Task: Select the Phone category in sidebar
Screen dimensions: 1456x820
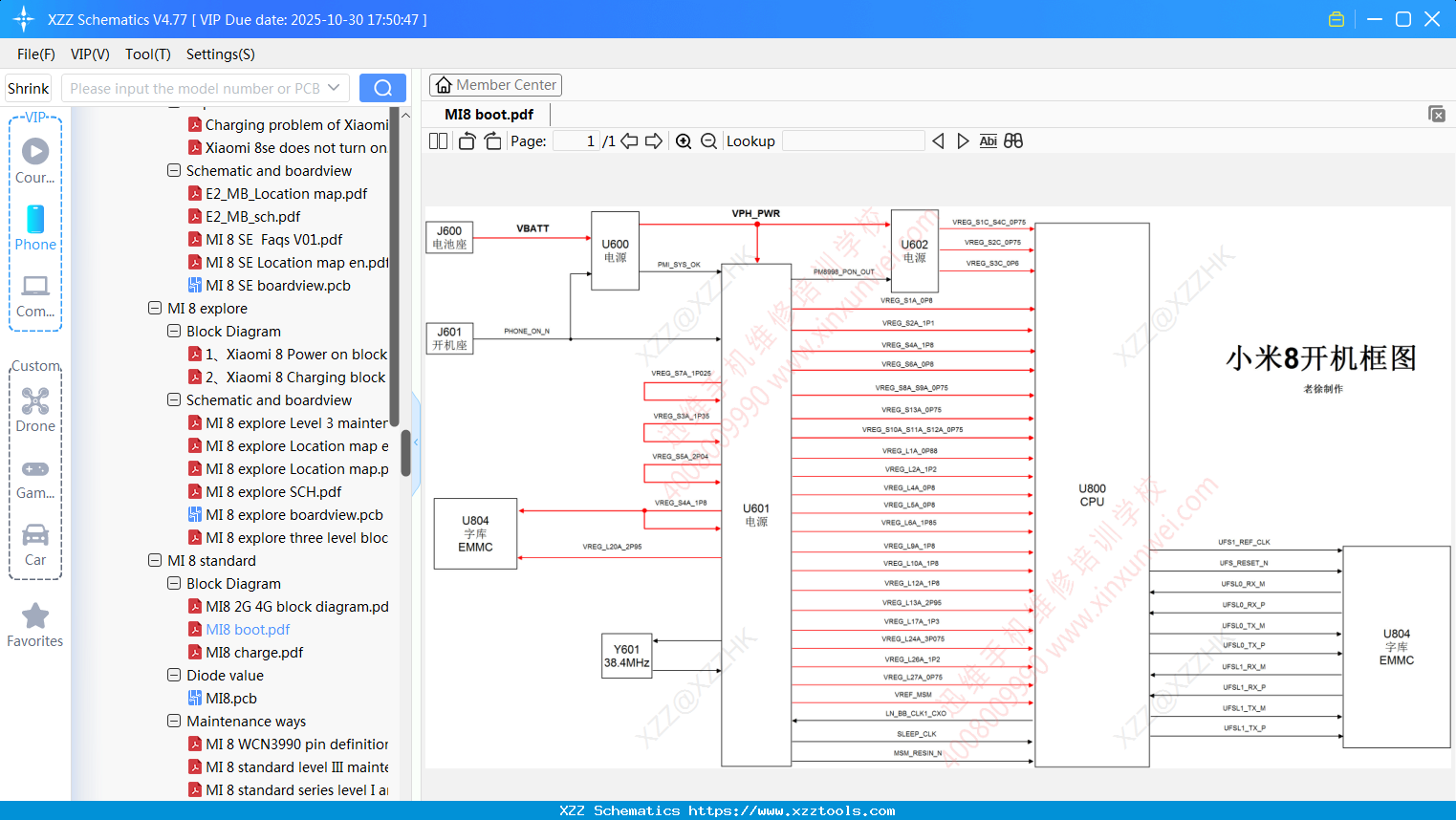Action: (35, 228)
